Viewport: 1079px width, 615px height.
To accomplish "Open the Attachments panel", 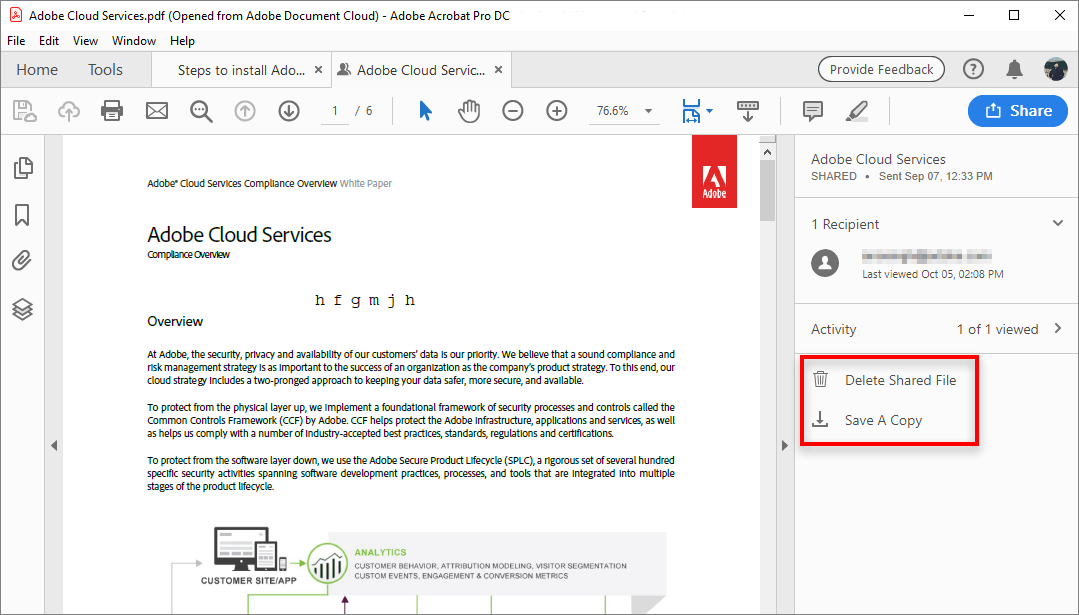I will pos(22,260).
